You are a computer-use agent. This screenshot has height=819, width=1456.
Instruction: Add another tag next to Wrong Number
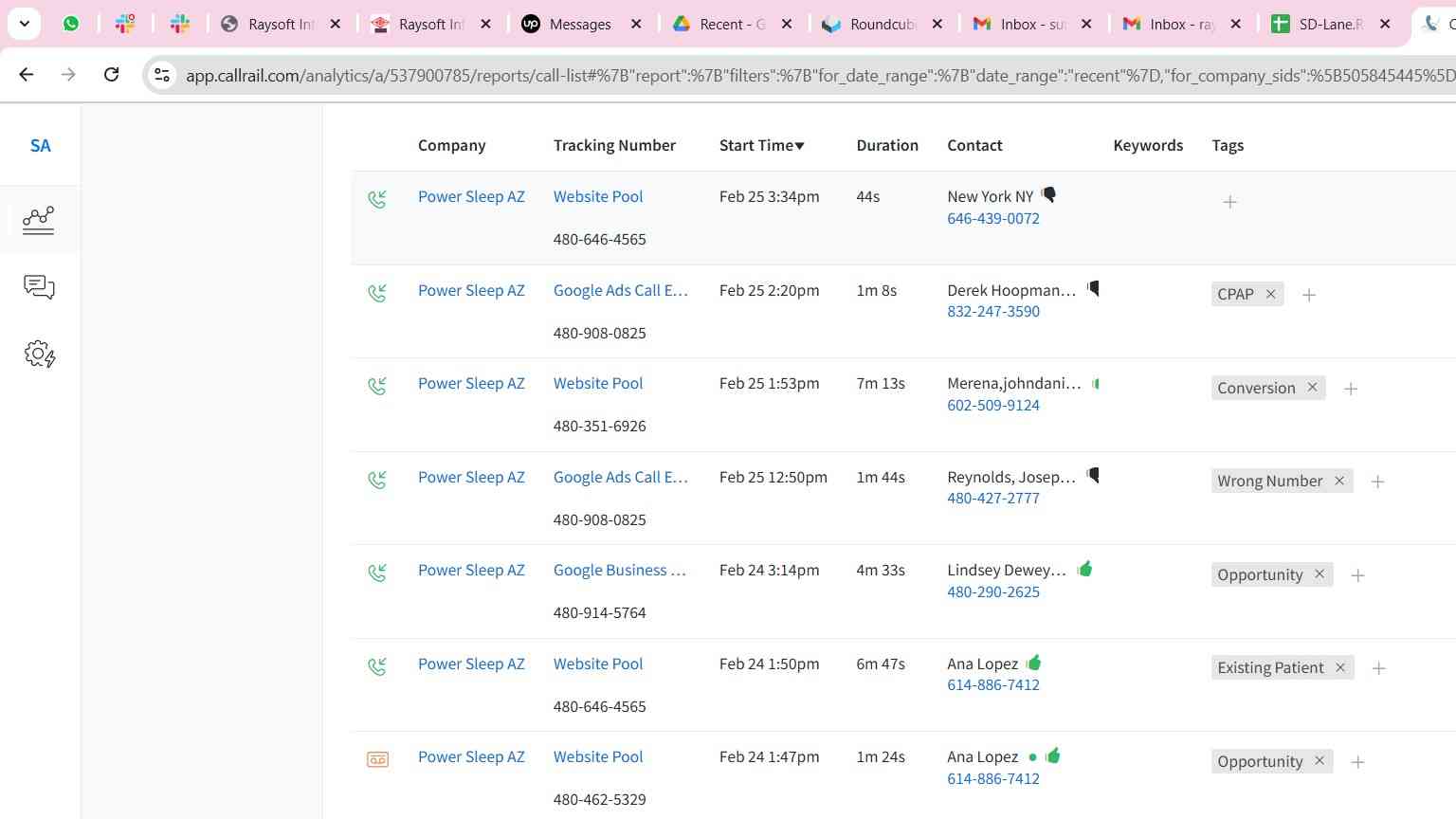click(x=1378, y=482)
